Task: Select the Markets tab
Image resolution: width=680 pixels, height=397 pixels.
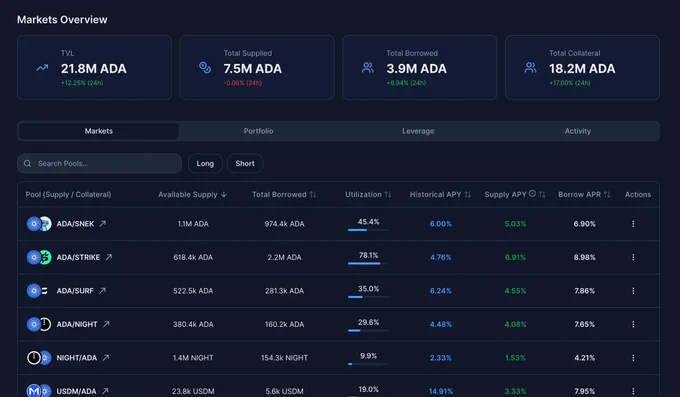Action: 98,131
